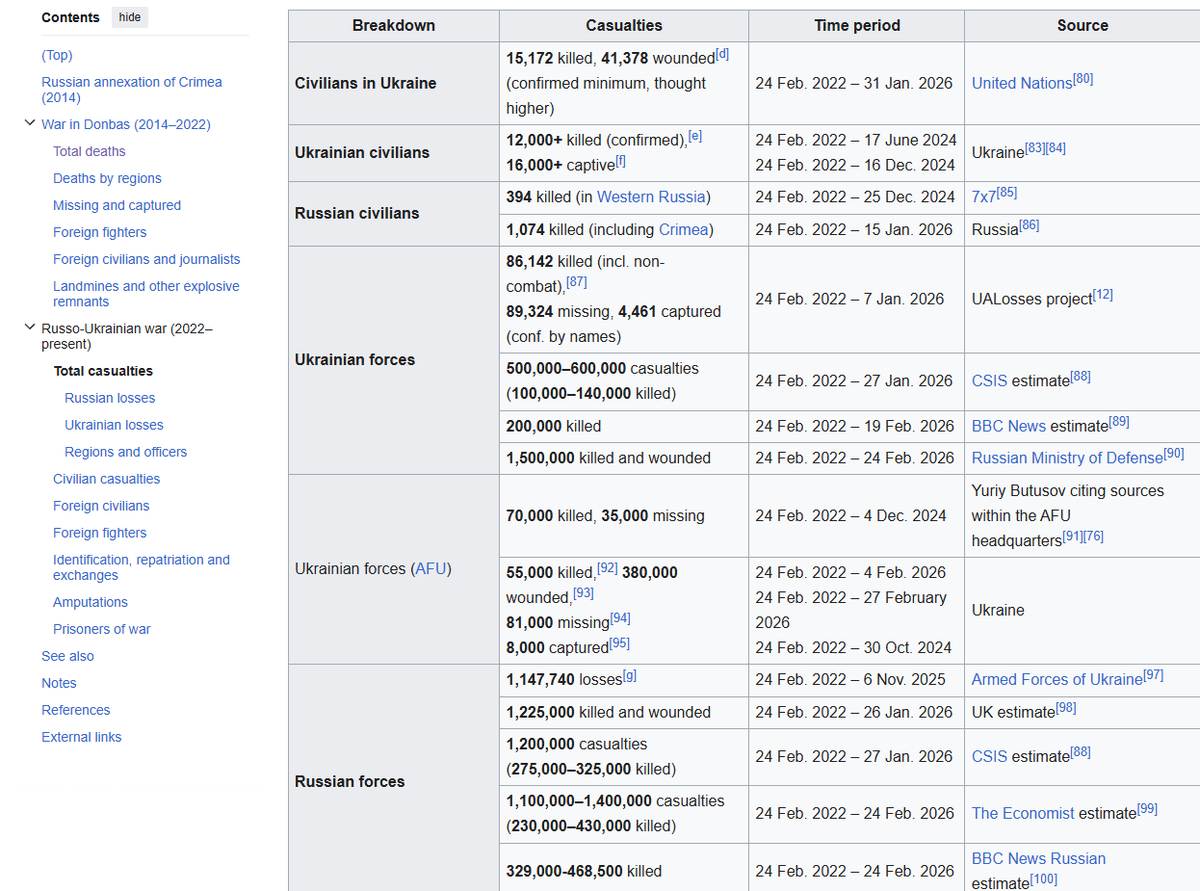Go to Regions and officers subsection
Viewport: 1200px width, 891px height.
click(126, 452)
